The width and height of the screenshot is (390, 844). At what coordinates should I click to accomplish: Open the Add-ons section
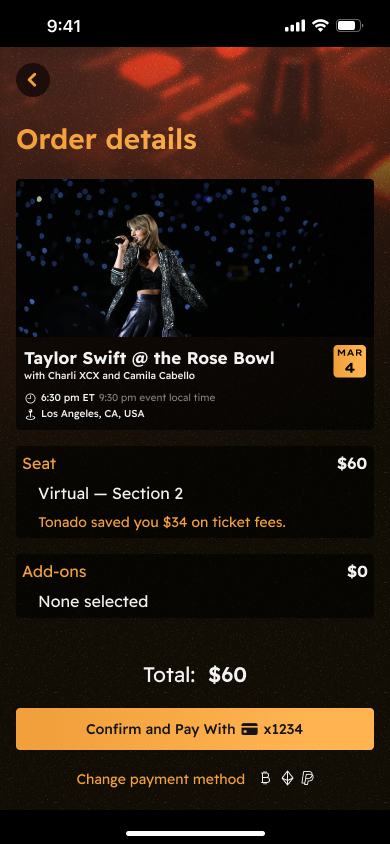[x=195, y=586]
